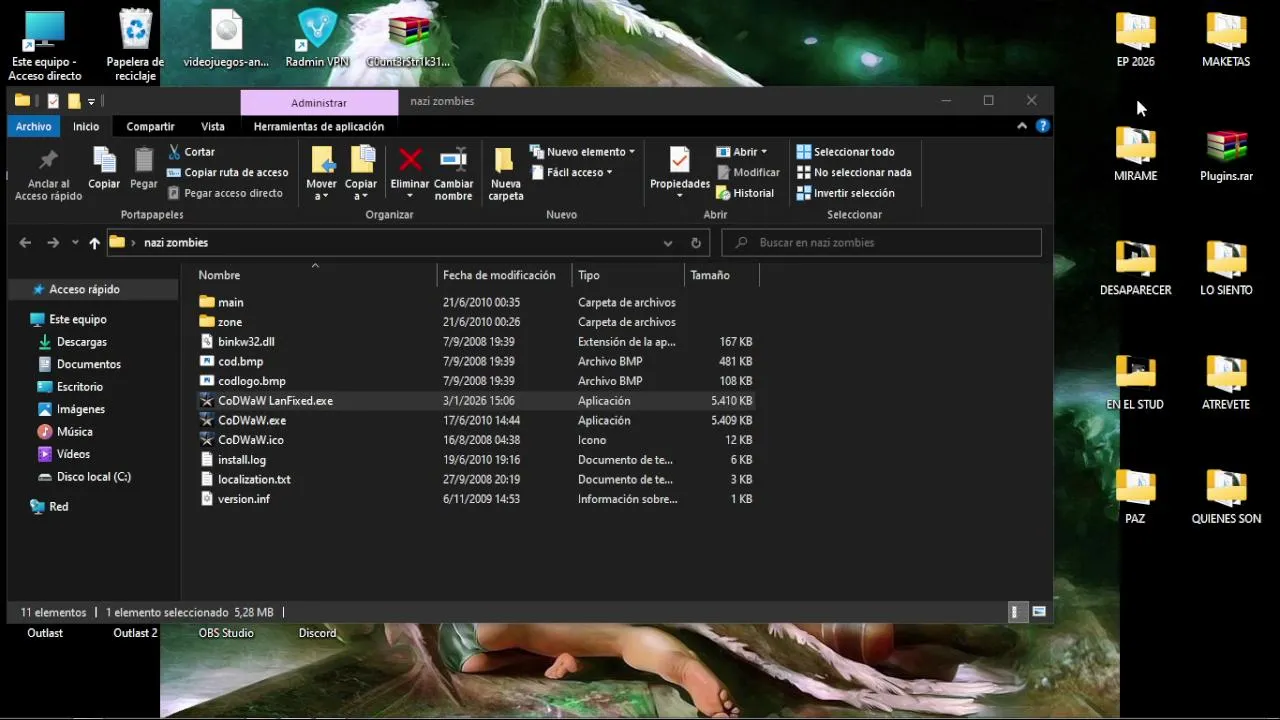Image resolution: width=1280 pixels, height=720 pixels.
Task: Open the Archivo tab
Action: pyautogui.click(x=33, y=126)
